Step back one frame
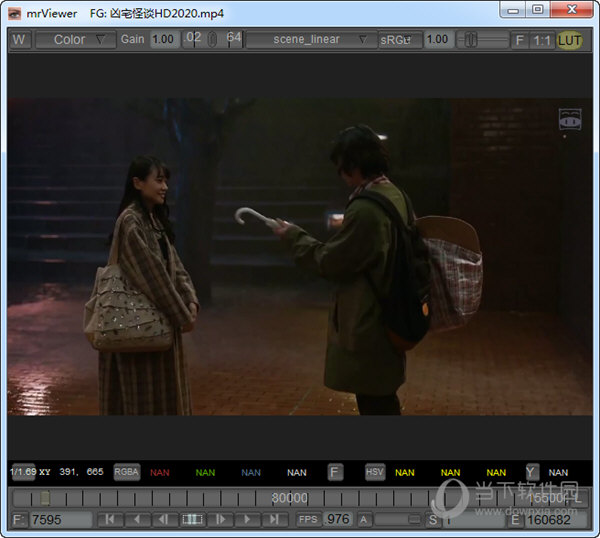This screenshot has width=600, height=538. [x=164, y=520]
